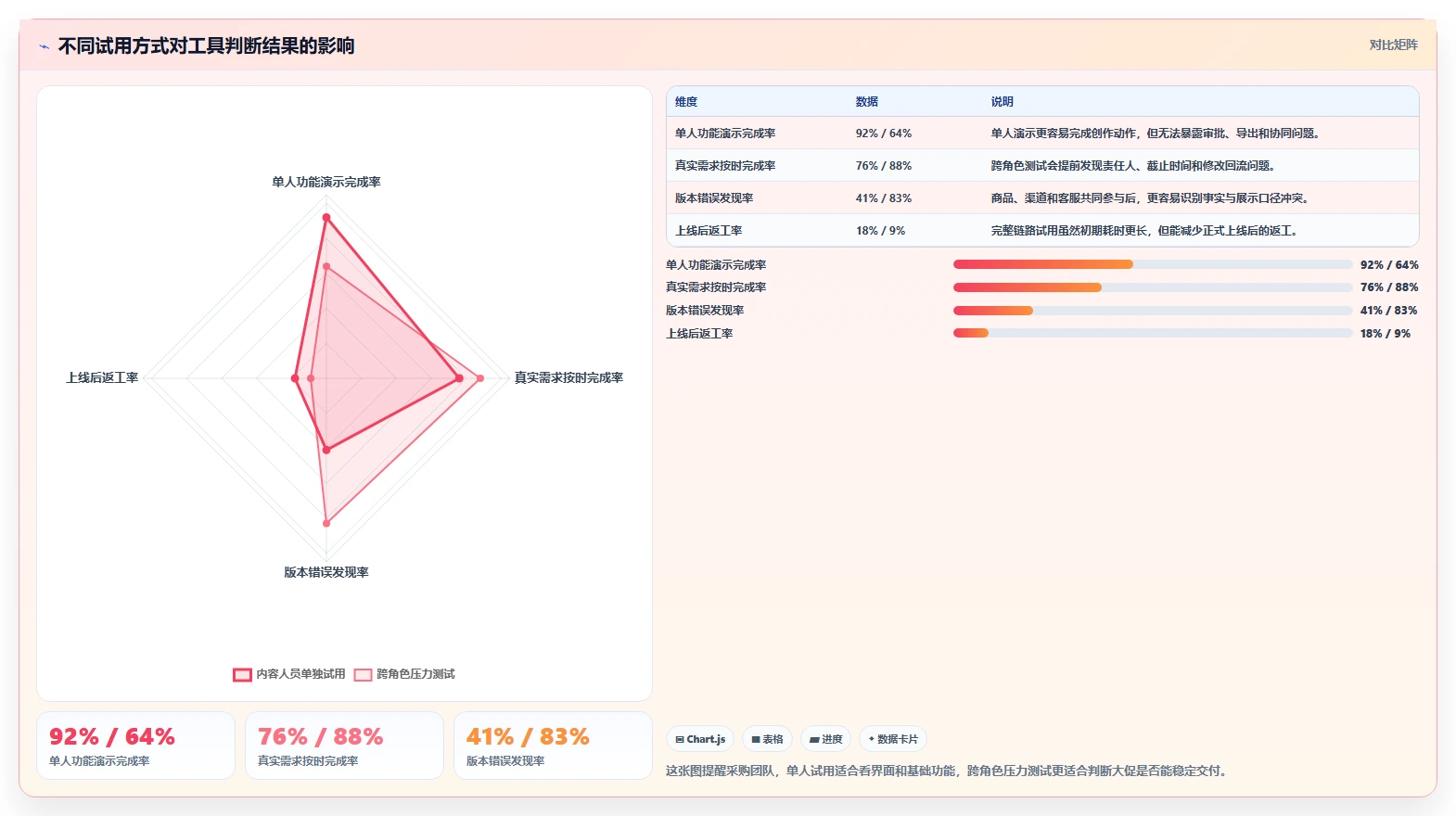
Task: Click the description starting 完整链路试用虽然初期耗时更长
Action: pyautogui.click(x=1144, y=231)
